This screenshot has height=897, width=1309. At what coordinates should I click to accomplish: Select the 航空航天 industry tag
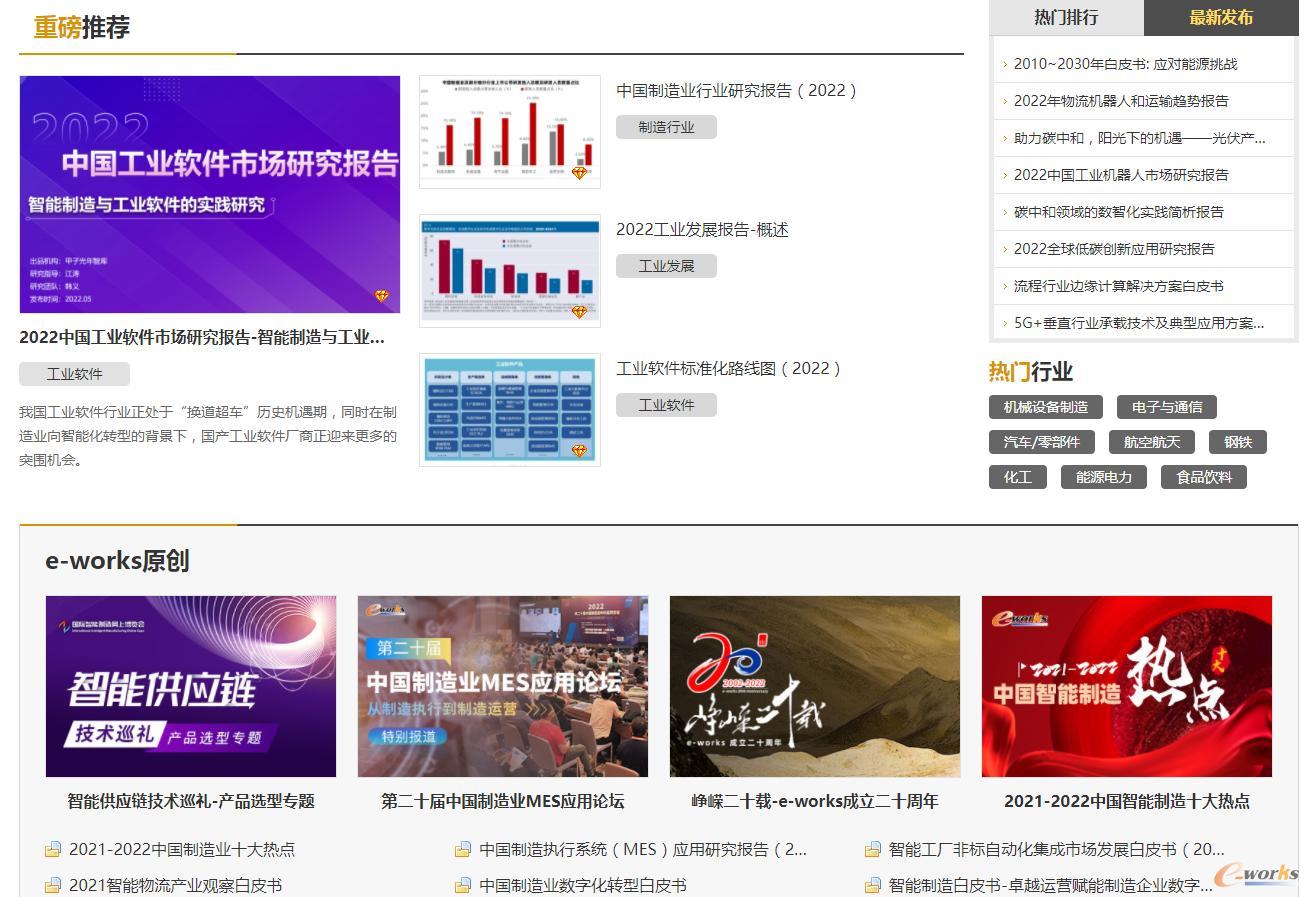click(x=1152, y=442)
